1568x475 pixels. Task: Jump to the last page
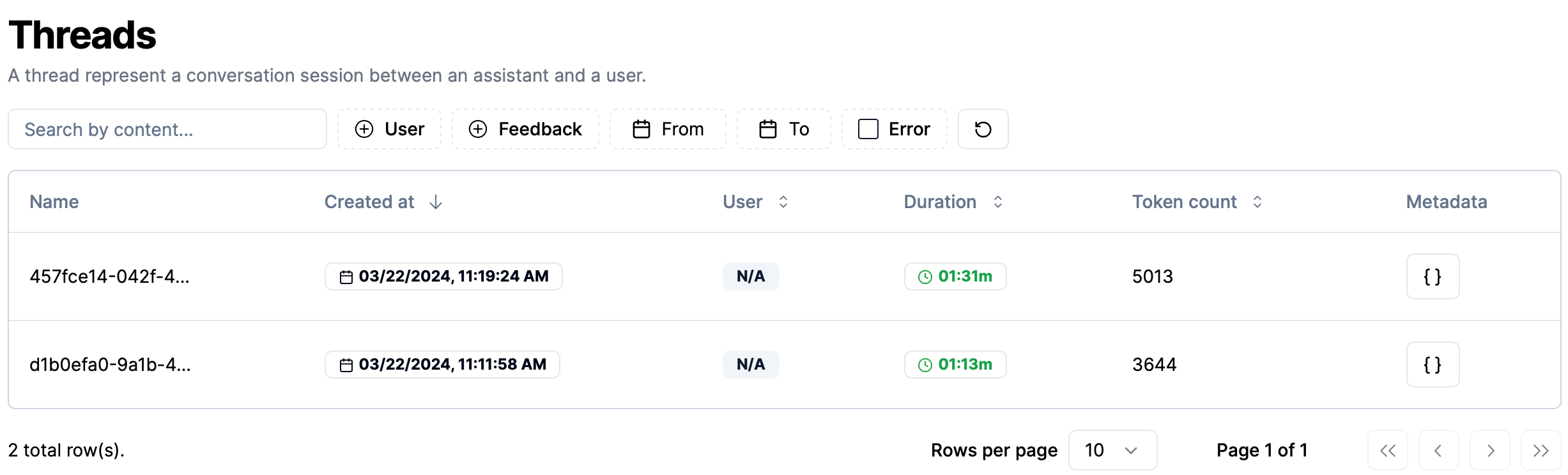1541,451
